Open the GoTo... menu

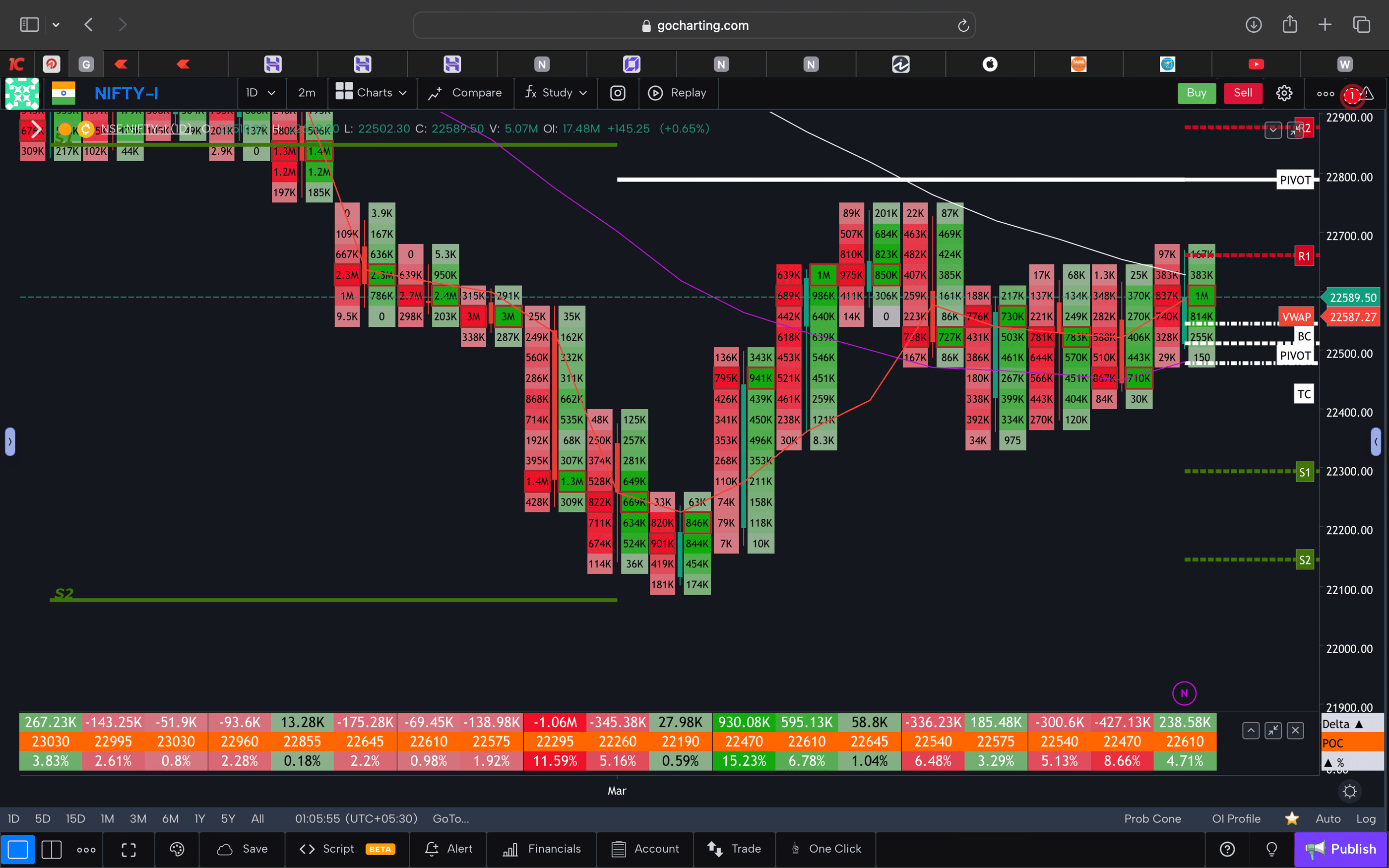click(x=450, y=818)
